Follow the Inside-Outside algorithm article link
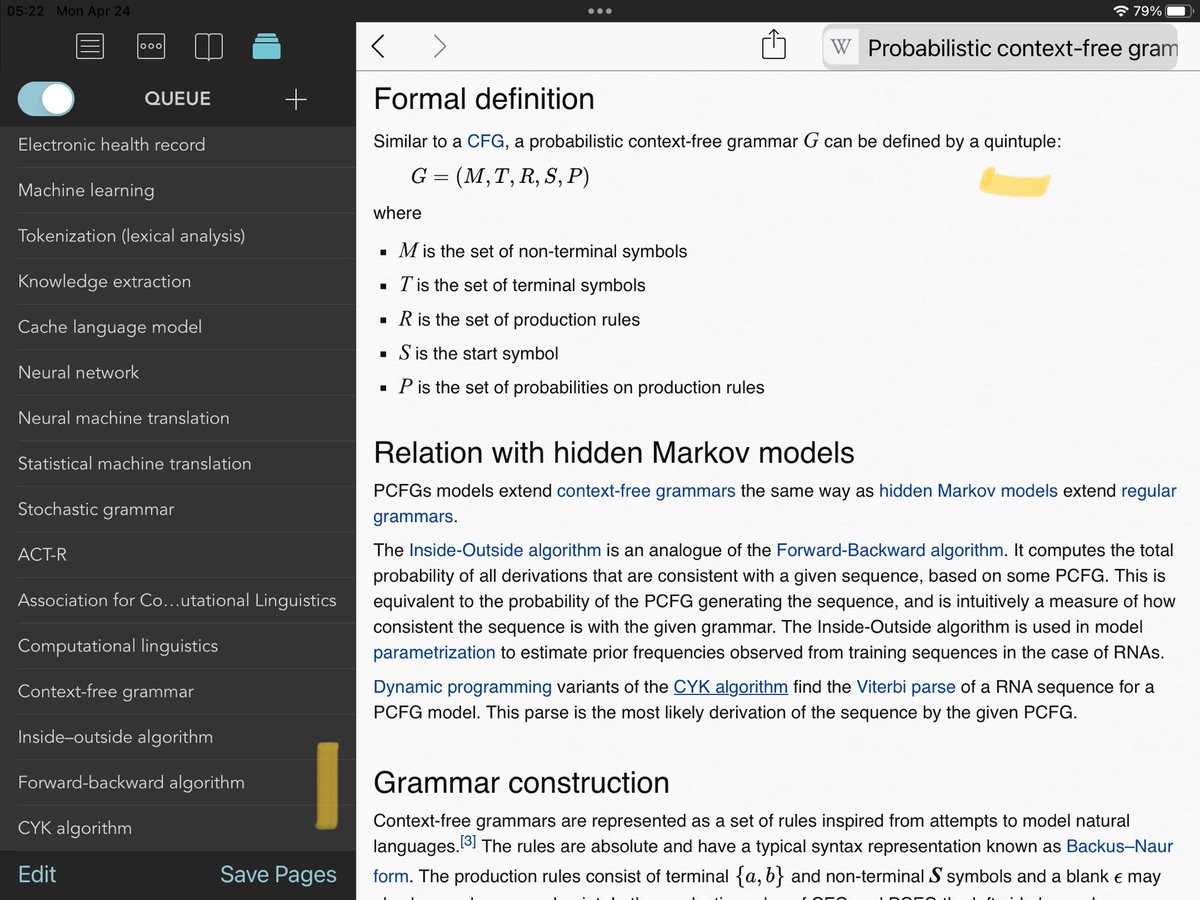1200x900 pixels. click(x=505, y=550)
